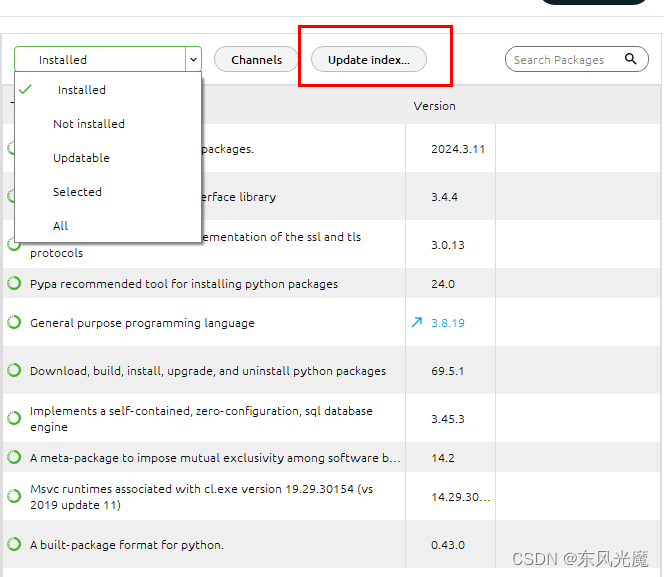Select version cell 3.0.13
This screenshot has height=577, width=664.
pyautogui.click(x=448, y=245)
